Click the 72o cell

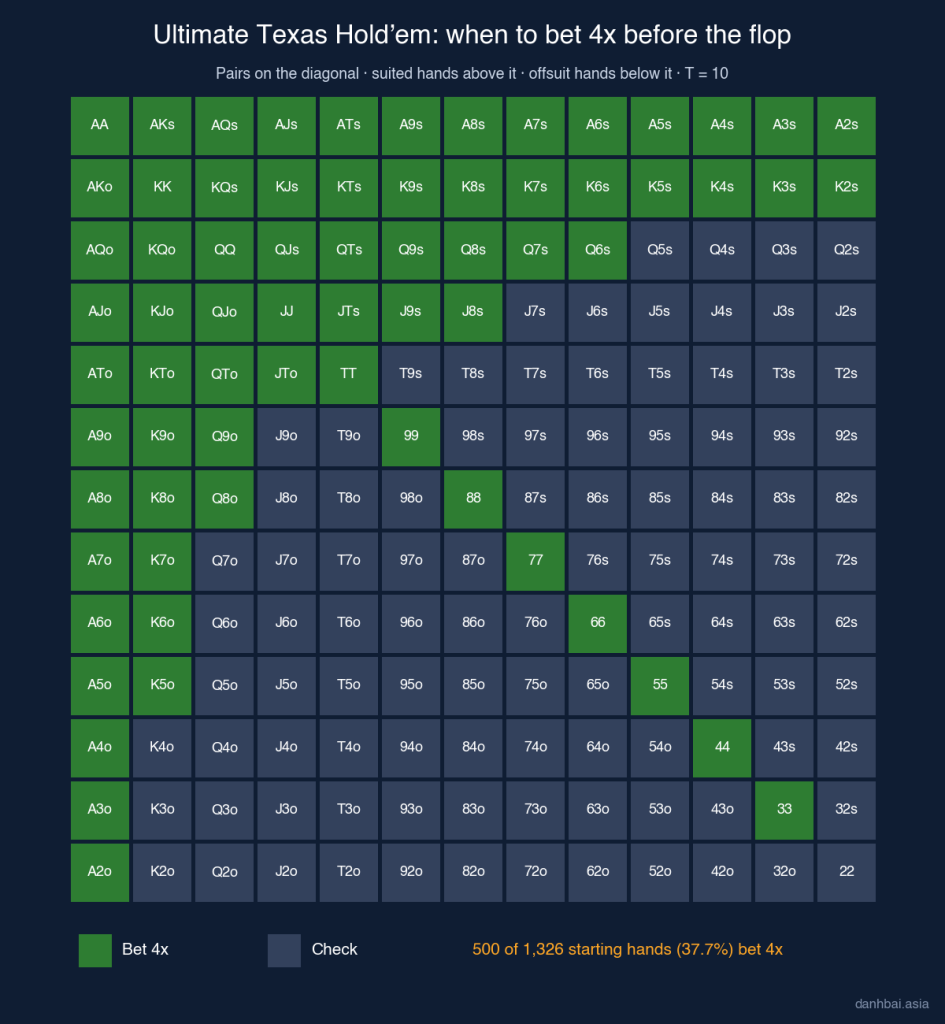point(536,872)
